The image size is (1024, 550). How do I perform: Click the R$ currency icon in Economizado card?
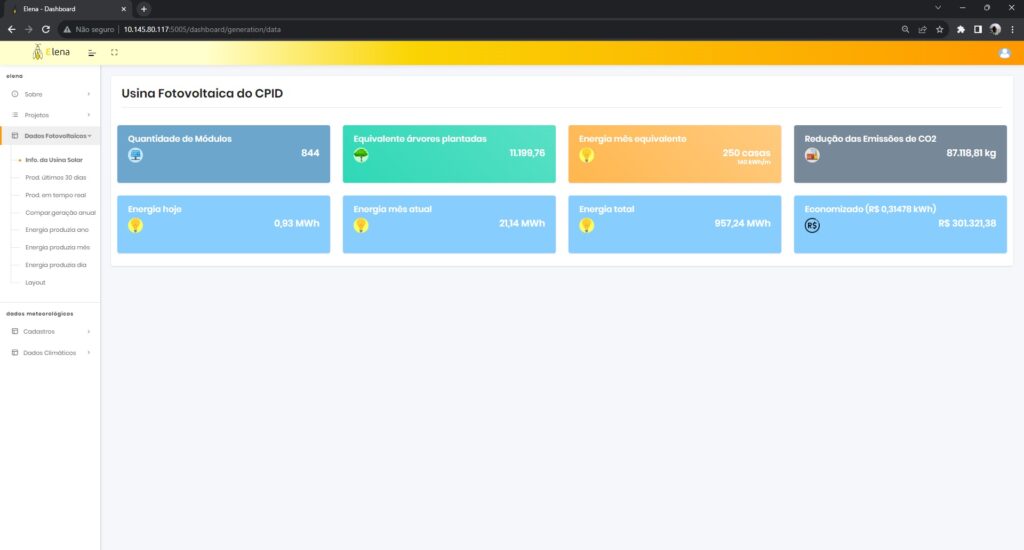(812, 225)
